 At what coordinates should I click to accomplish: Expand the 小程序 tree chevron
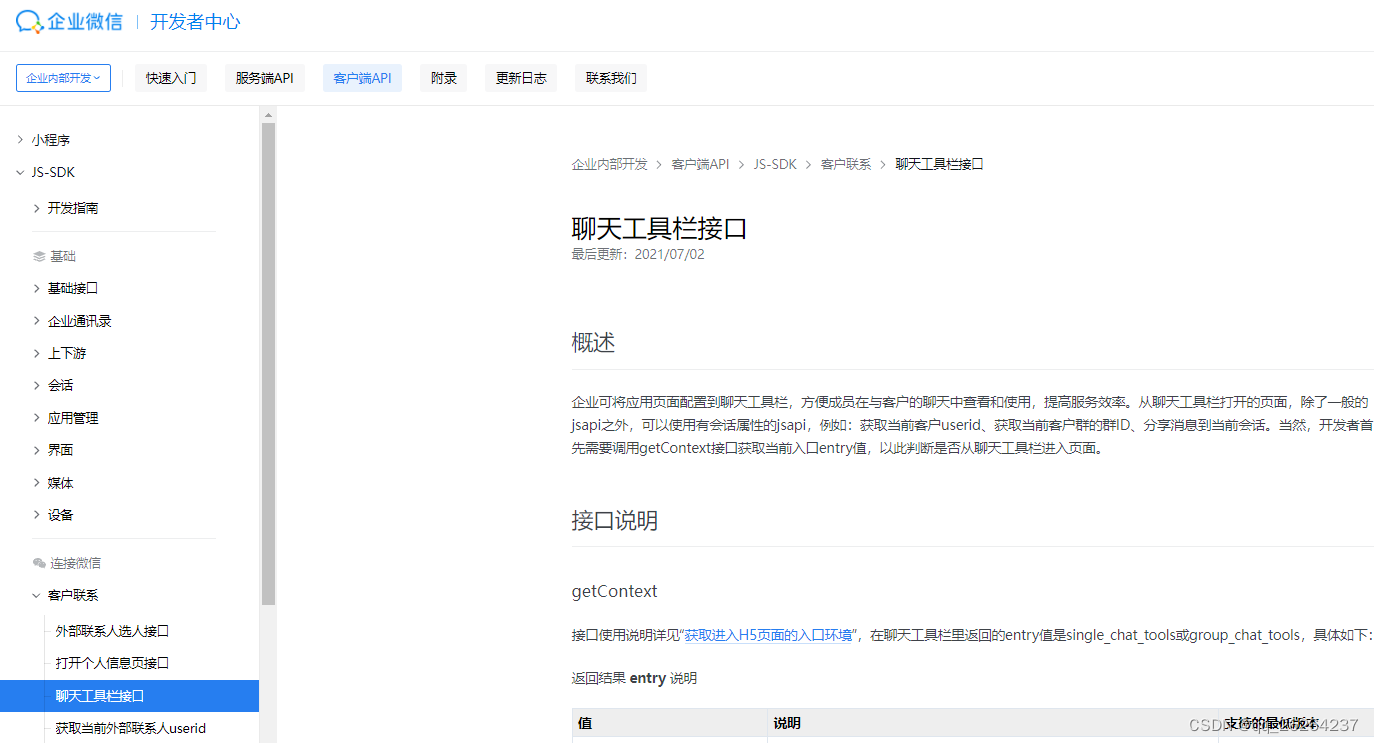(x=20, y=140)
